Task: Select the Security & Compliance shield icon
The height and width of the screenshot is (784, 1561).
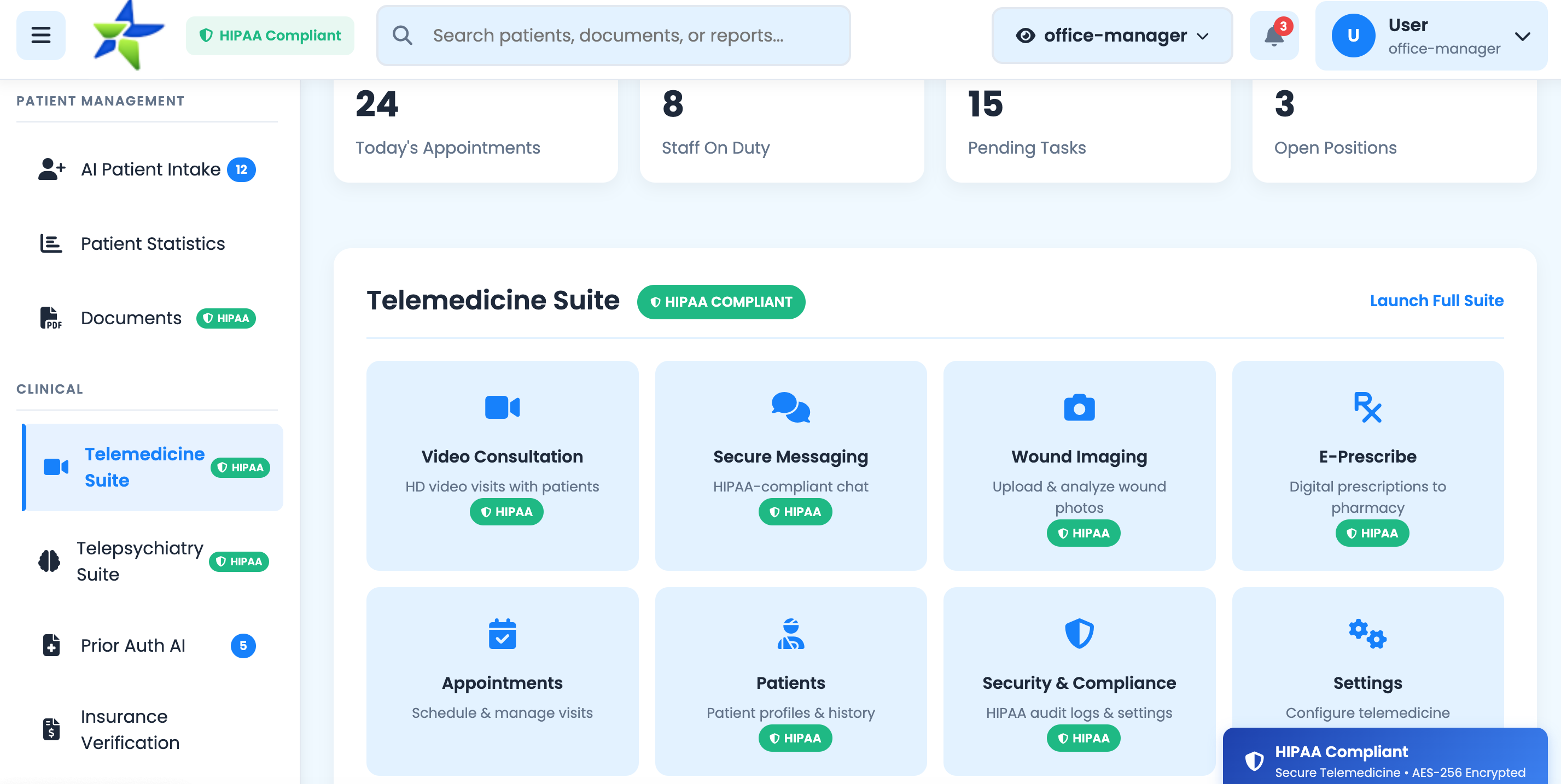Action: point(1079,634)
